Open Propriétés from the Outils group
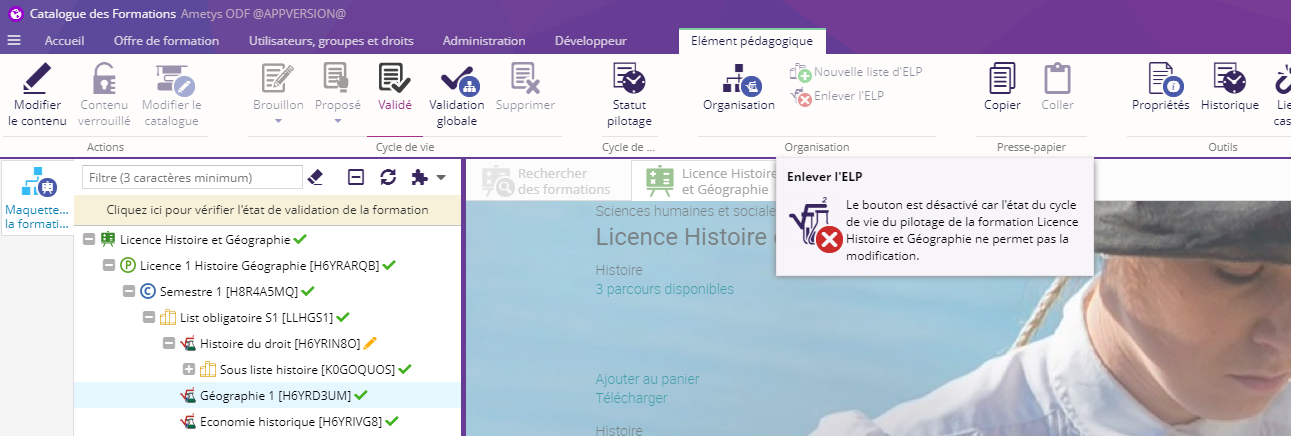Screen dimensions: 1291x436 click(x=1160, y=79)
